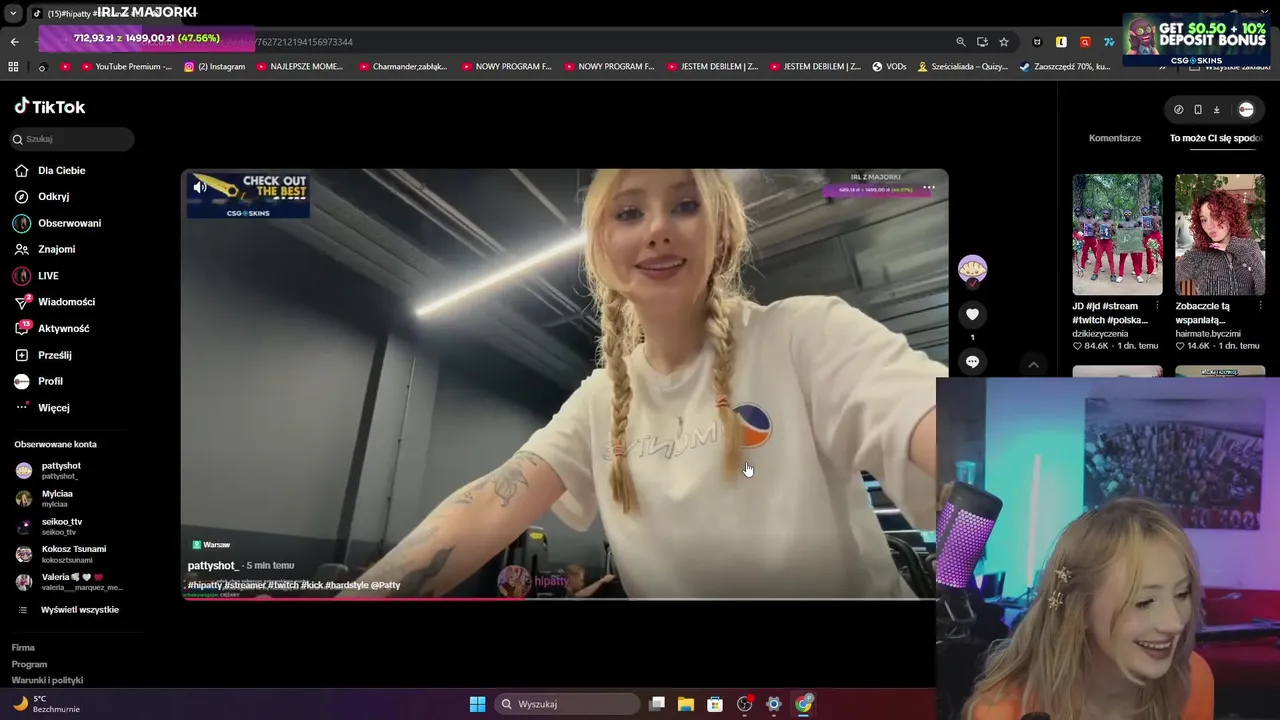The width and height of the screenshot is (1280, 720).
Task: Click the Warsaw location tag
Action: [x=211, y=545]
